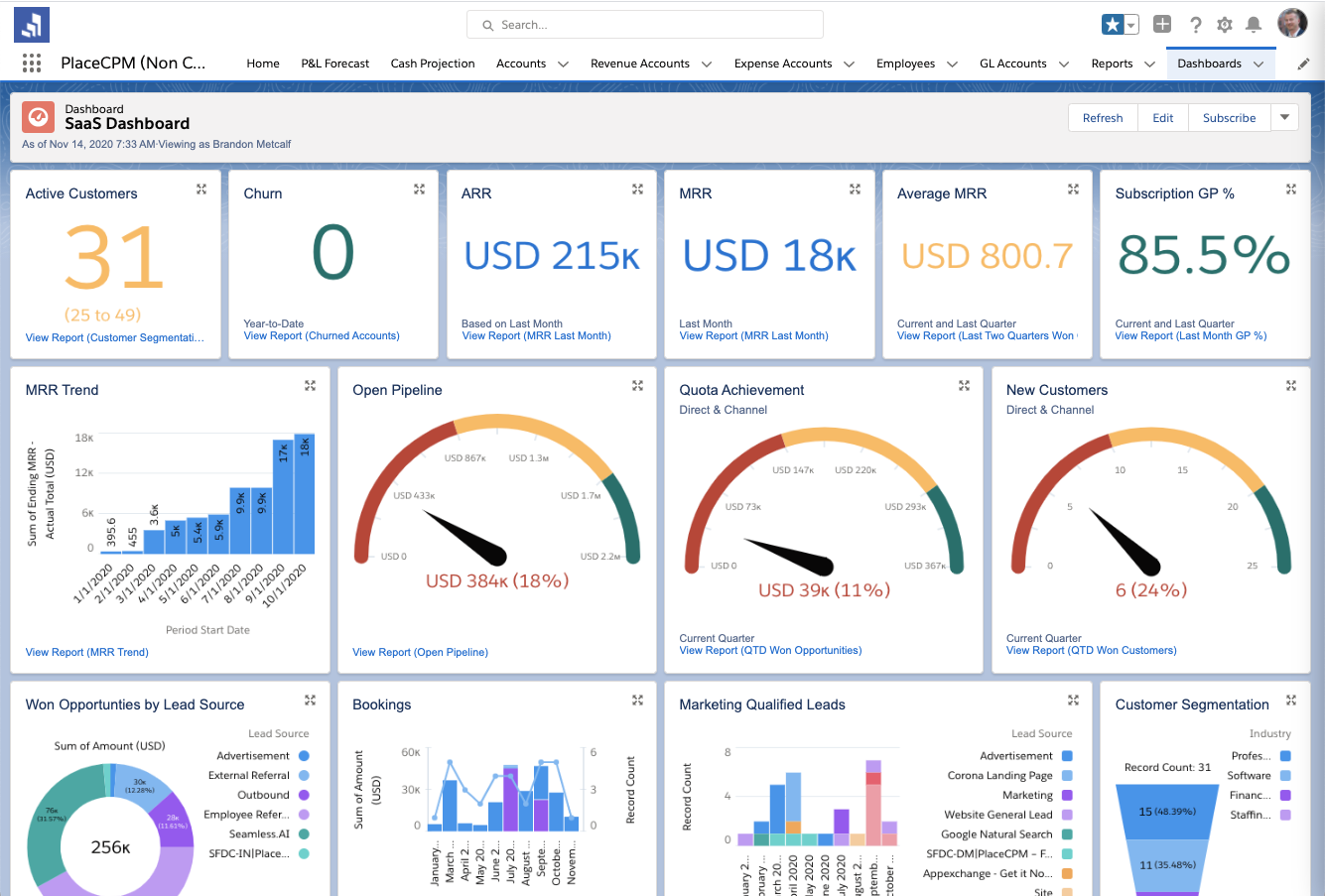Open dropdown arrow next to Subscribe
This screenshot has width=1325, height=896.
pyautogui.click(x=1284, y=117)
